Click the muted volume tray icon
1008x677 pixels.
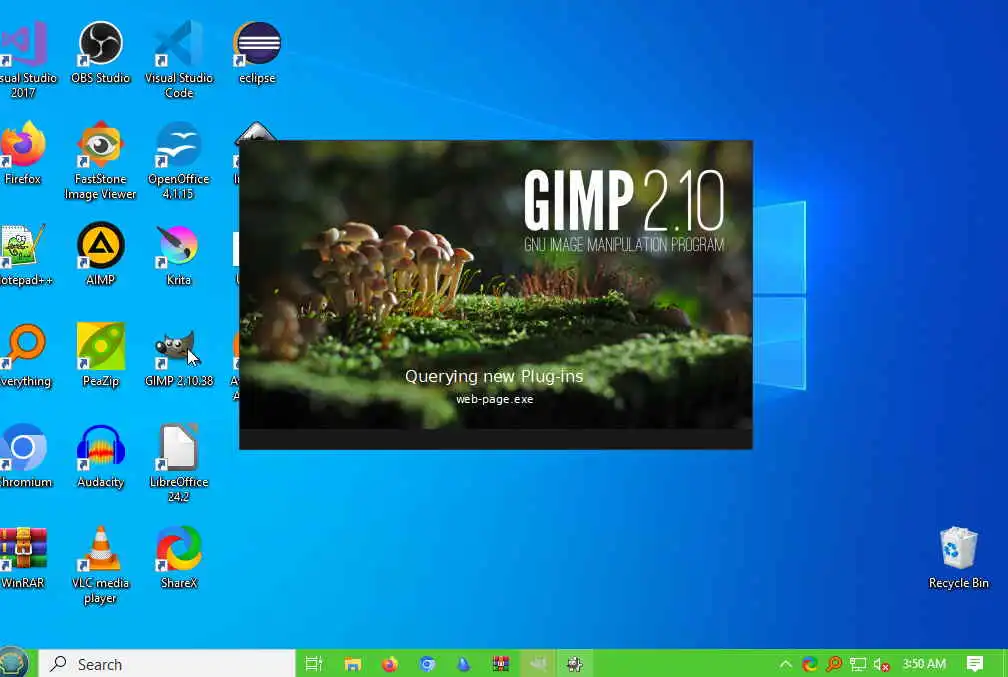click(x=881, y=664)
